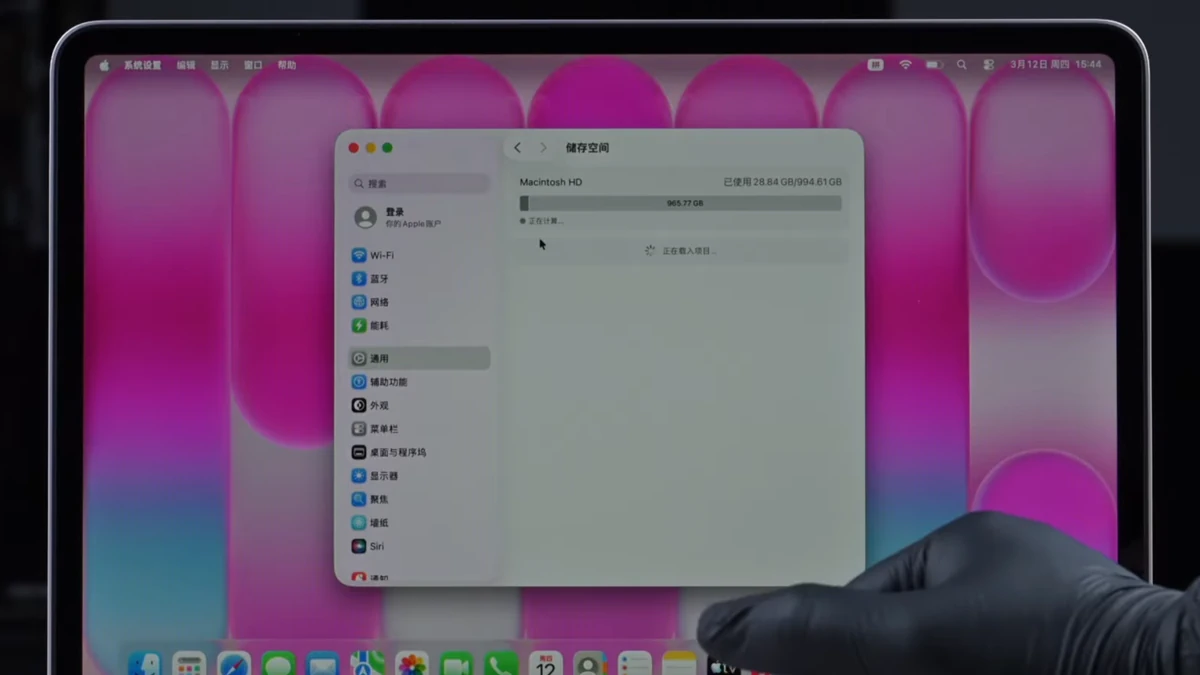Open the 外观 appearance settings
1200x675 pixels.
pos(419,406)
